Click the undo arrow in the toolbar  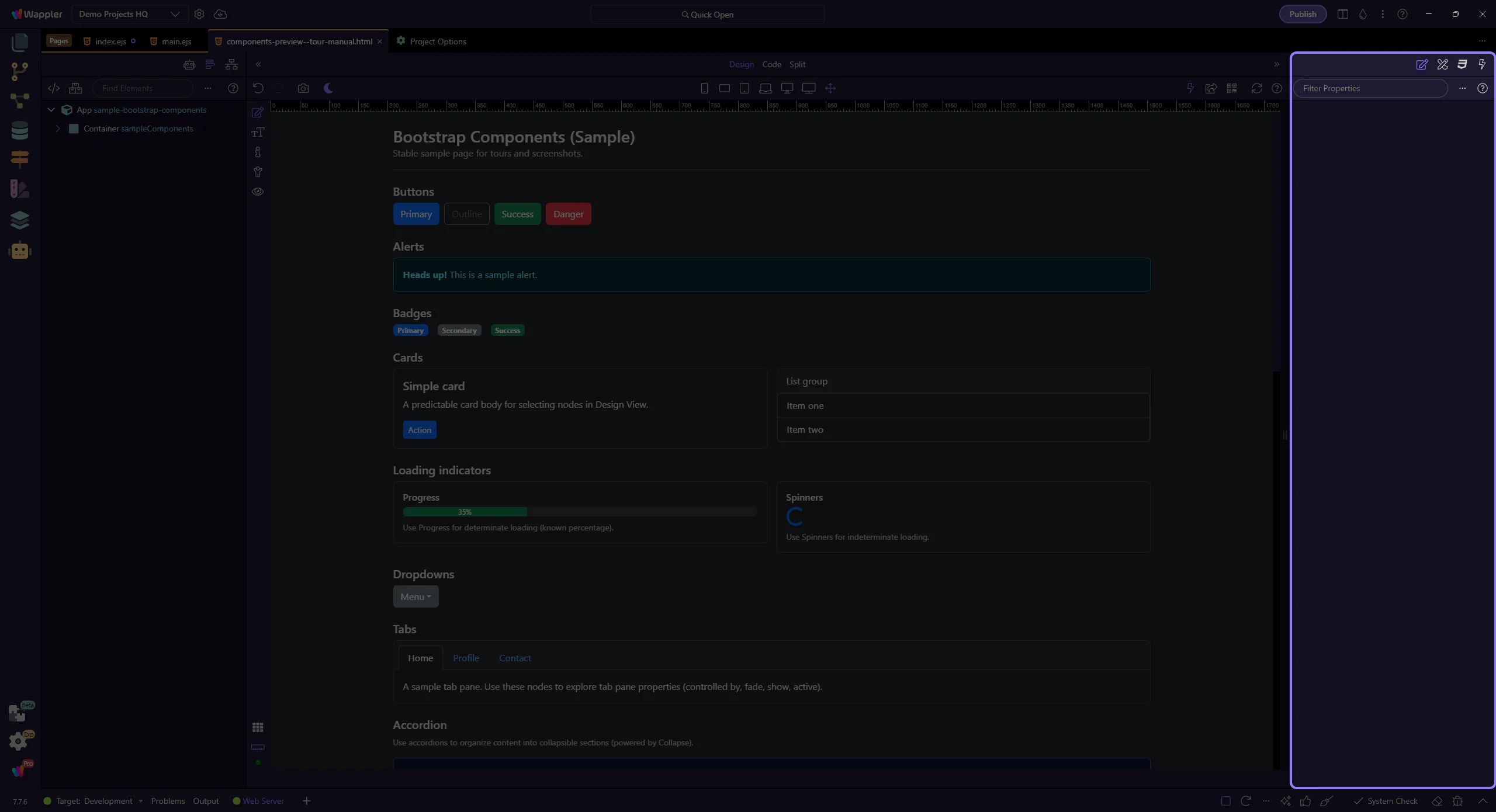[258, 88]
